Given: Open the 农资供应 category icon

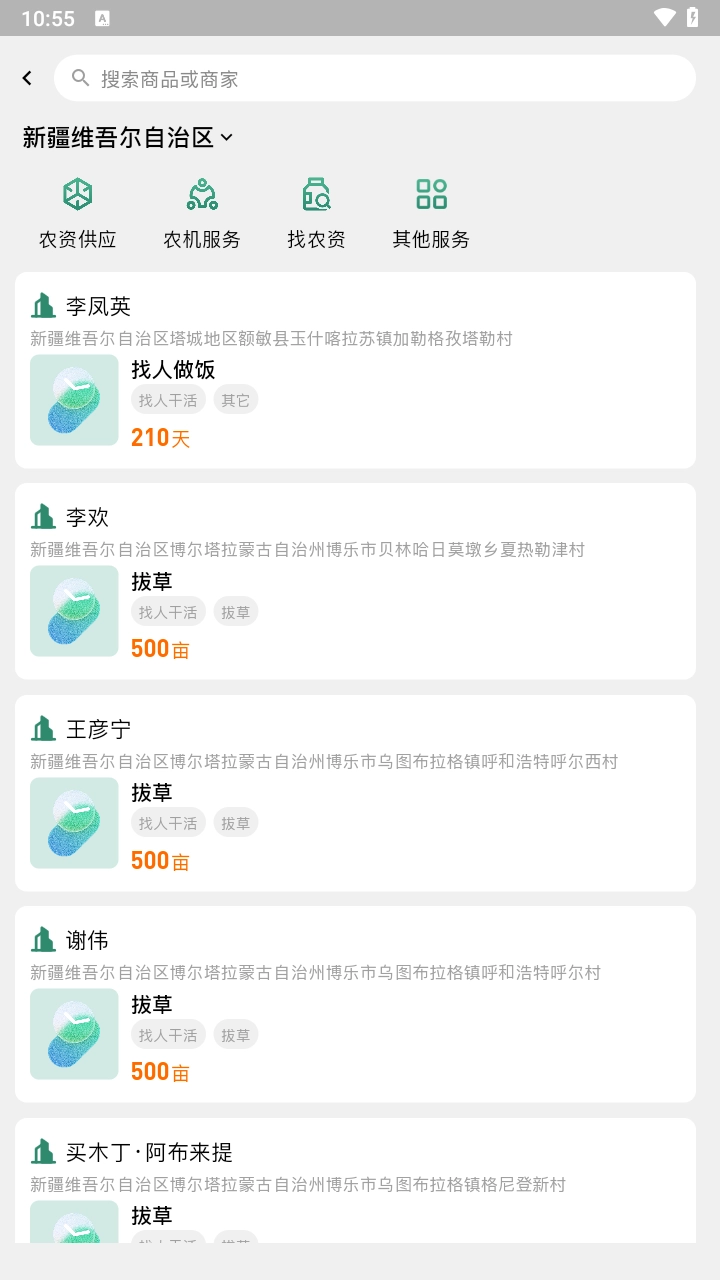Looking at the screenshot, I should [x=78, y=194].
